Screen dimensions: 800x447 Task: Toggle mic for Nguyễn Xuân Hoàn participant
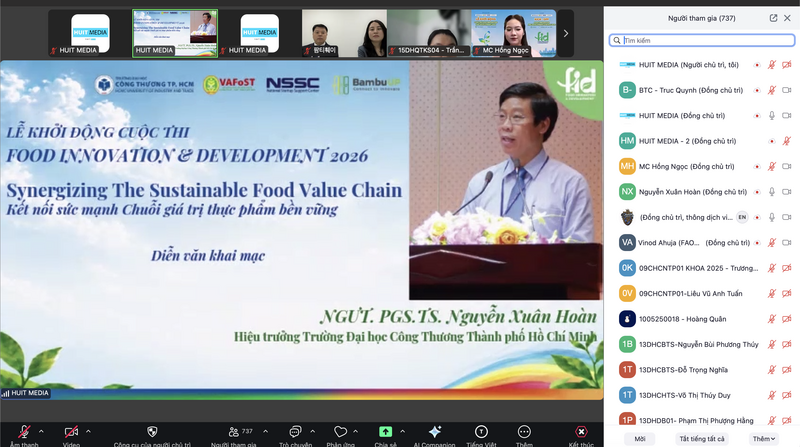coord(772,192)
